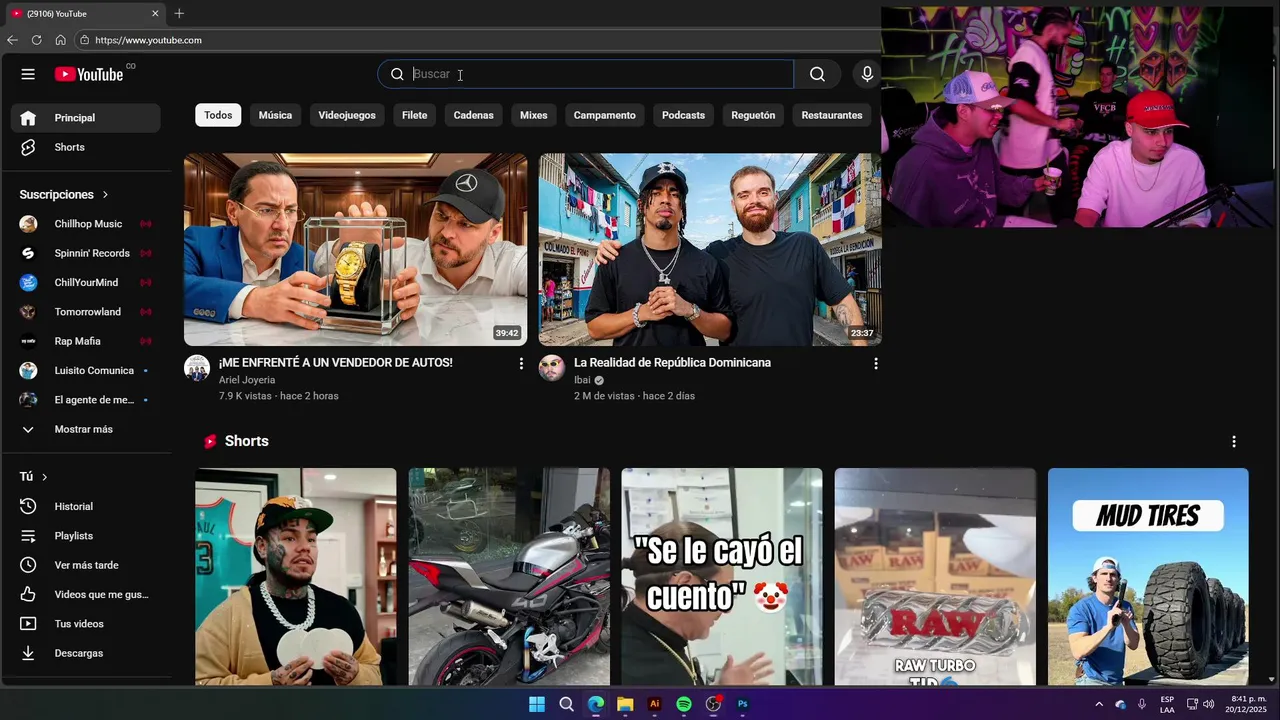Viewport: 1280px width, 720px height.
Task: Open the "Se le cayó el cuento" short
Action: pyautogui.click(x=722, y=576)
